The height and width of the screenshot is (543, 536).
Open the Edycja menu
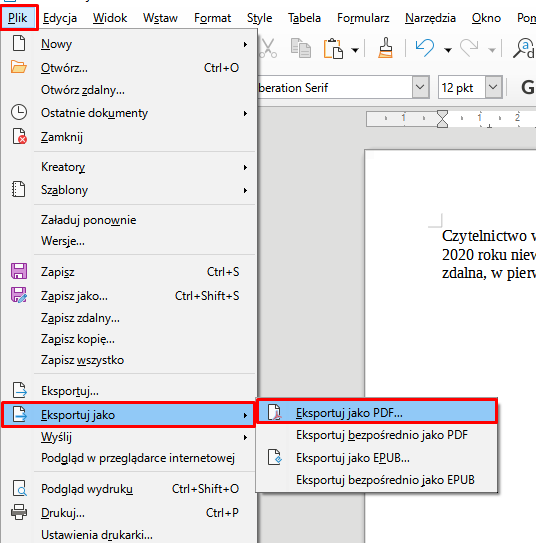coord(60,18)
